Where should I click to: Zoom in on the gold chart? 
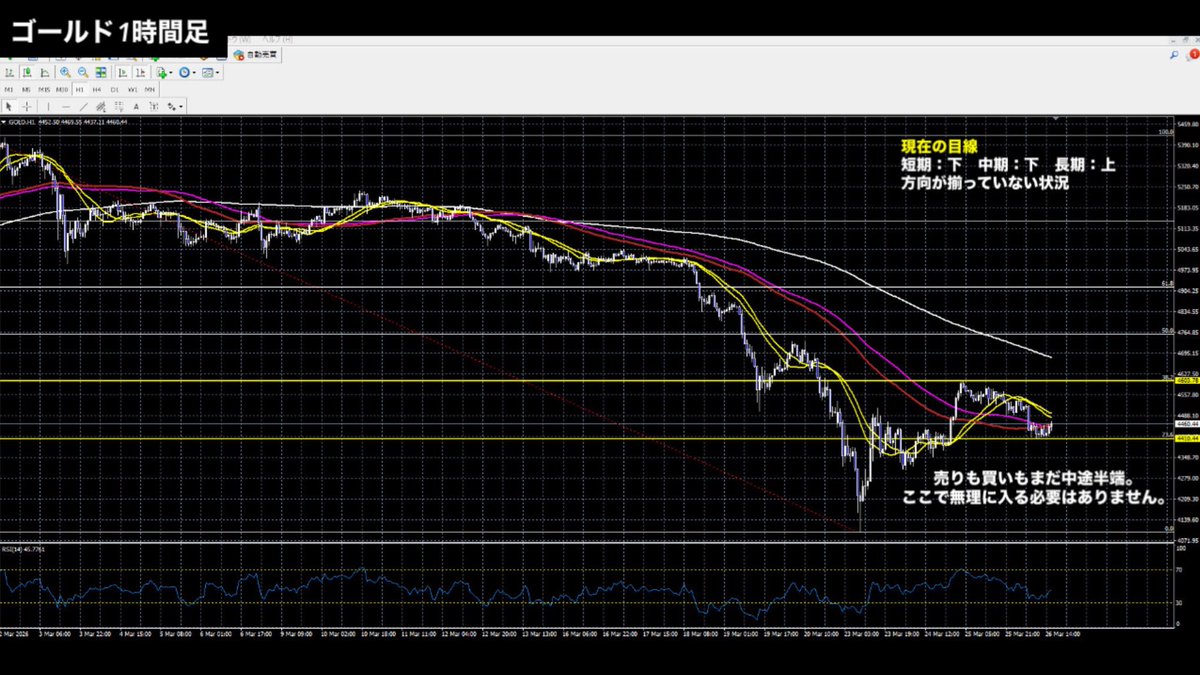pyautogui.click(x=65, y=73)
